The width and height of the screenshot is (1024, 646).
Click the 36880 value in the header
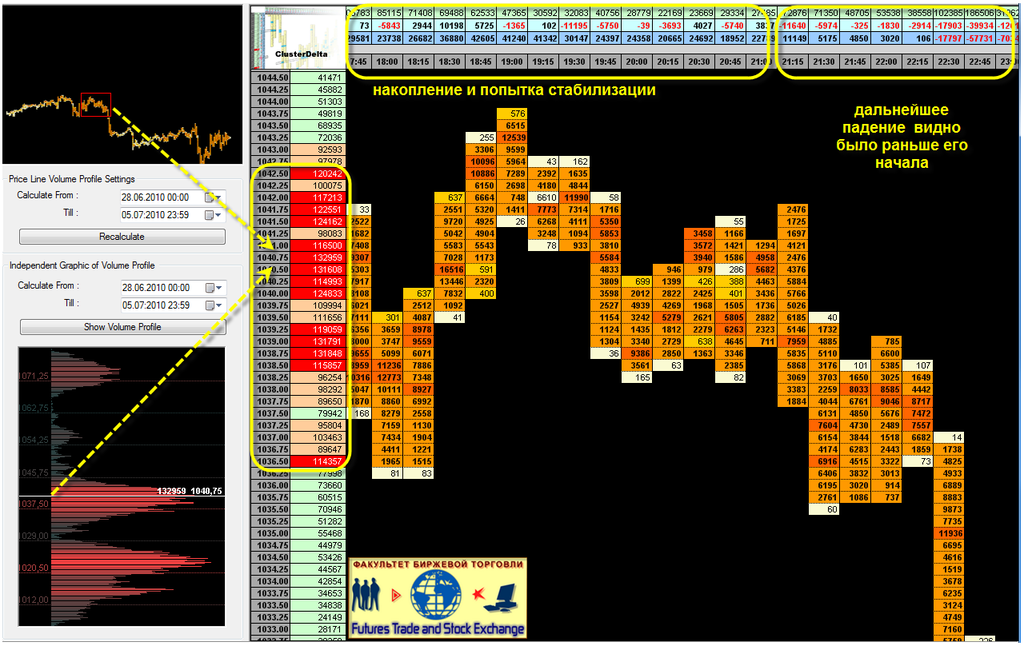click(450, 39)
